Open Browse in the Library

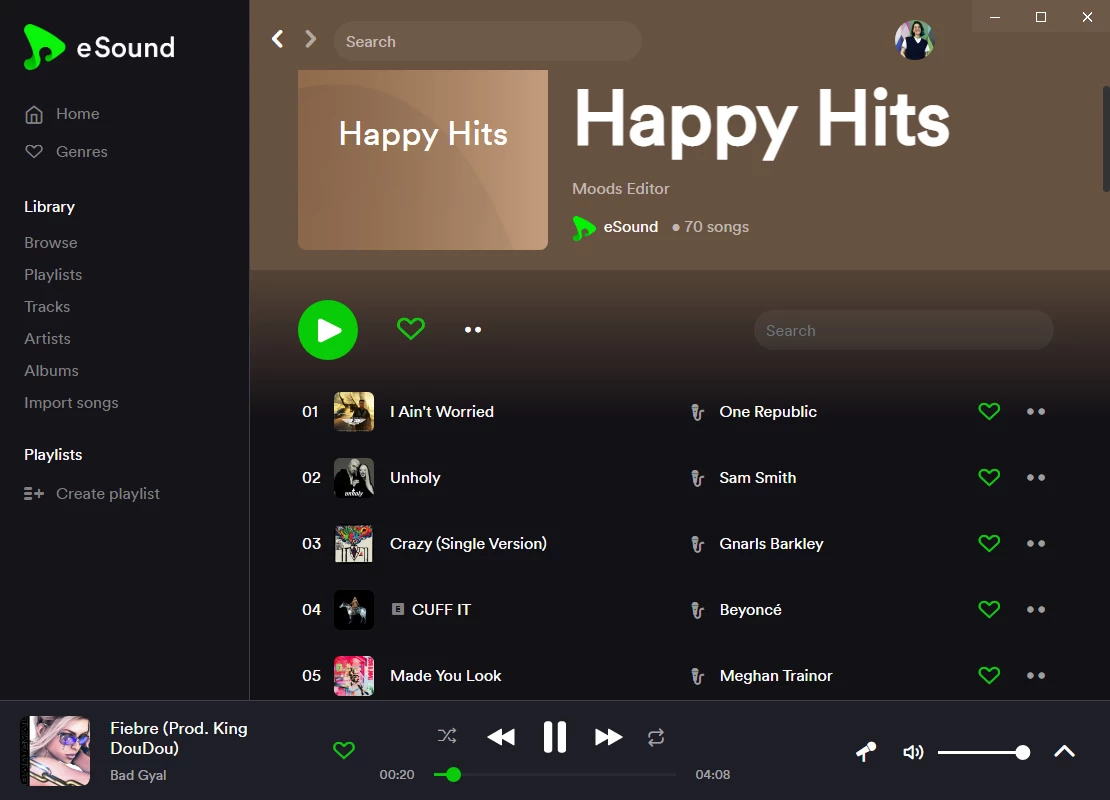[x=51, y=243]
